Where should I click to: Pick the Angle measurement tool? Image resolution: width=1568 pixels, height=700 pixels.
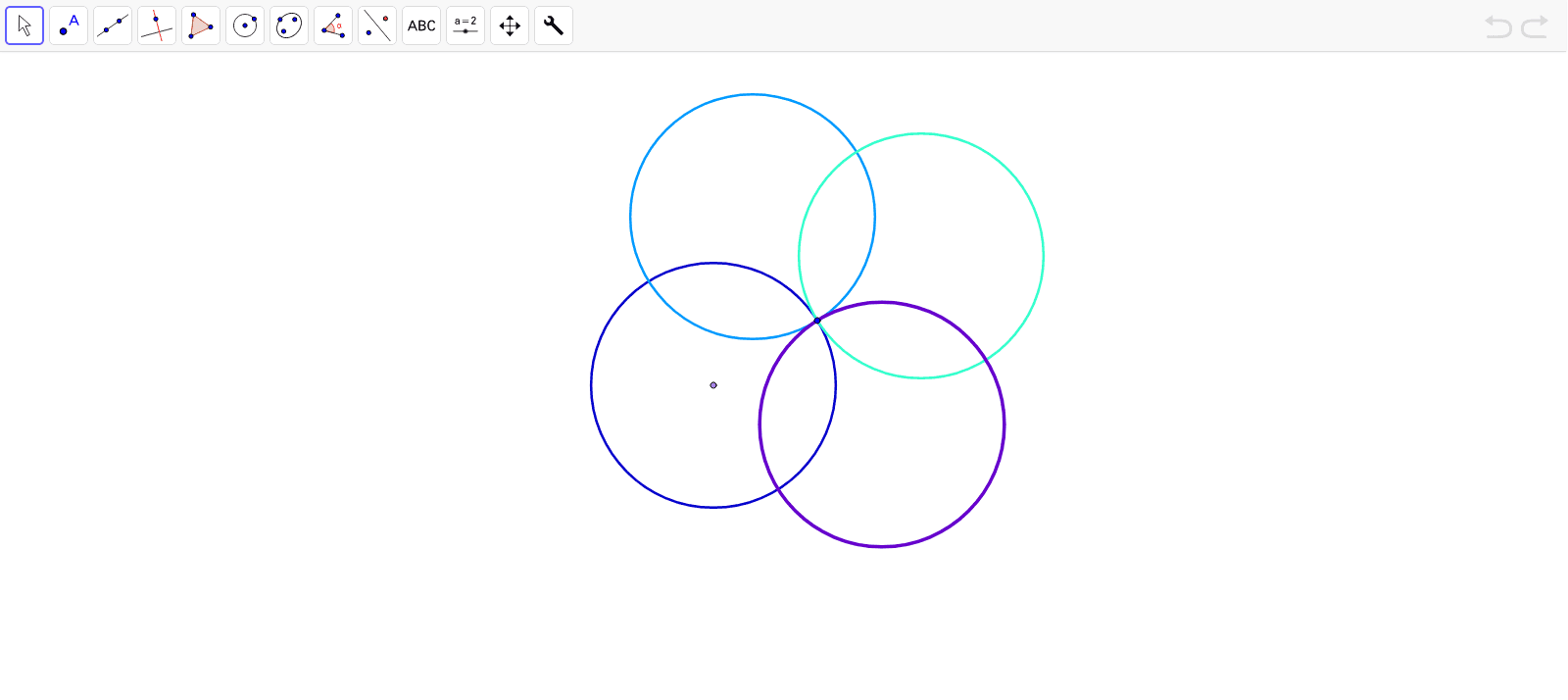click(x=333, y=25)
